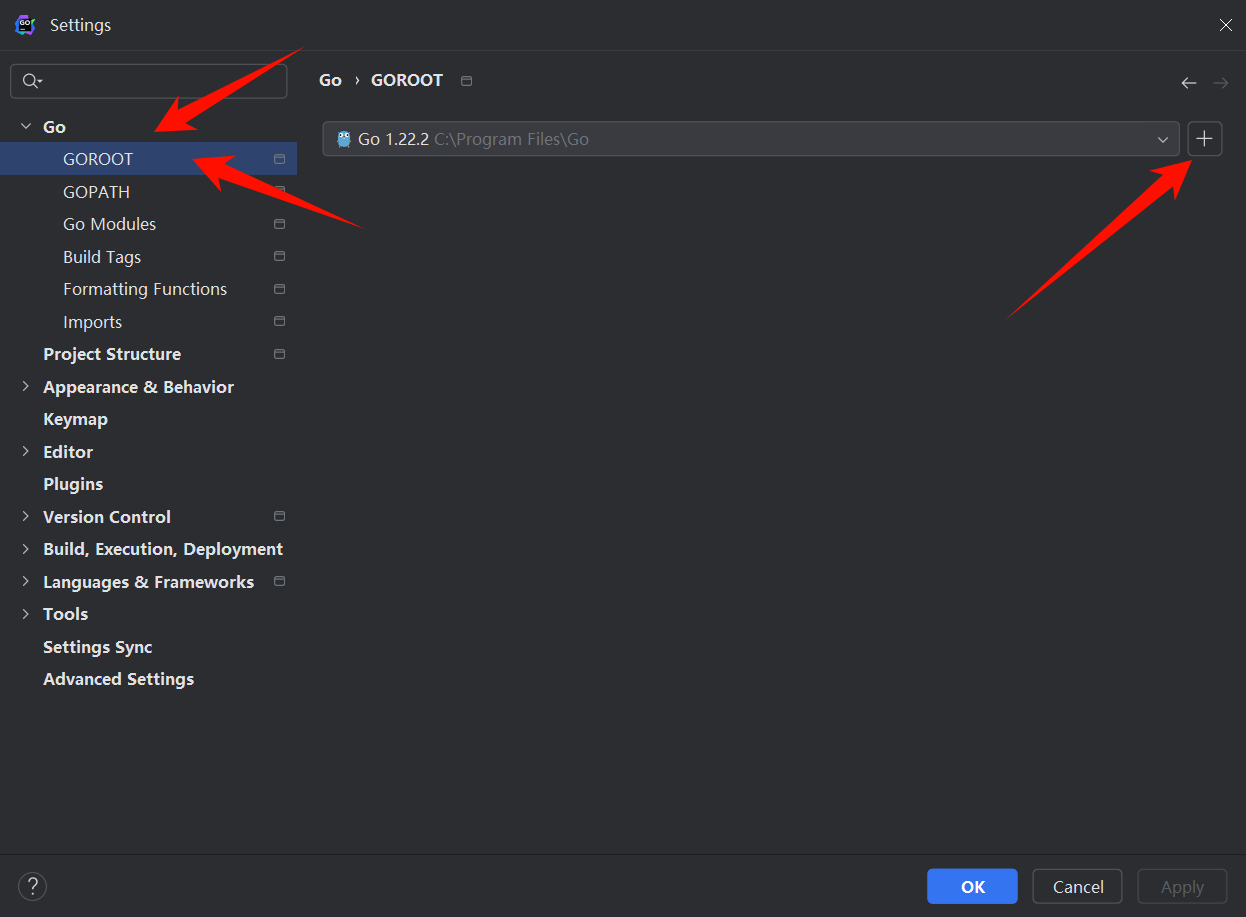The height and width of the screenshot is (917, 1246).
Task: Select GOROOT in the settings tree
Action: tap(148, 159)
